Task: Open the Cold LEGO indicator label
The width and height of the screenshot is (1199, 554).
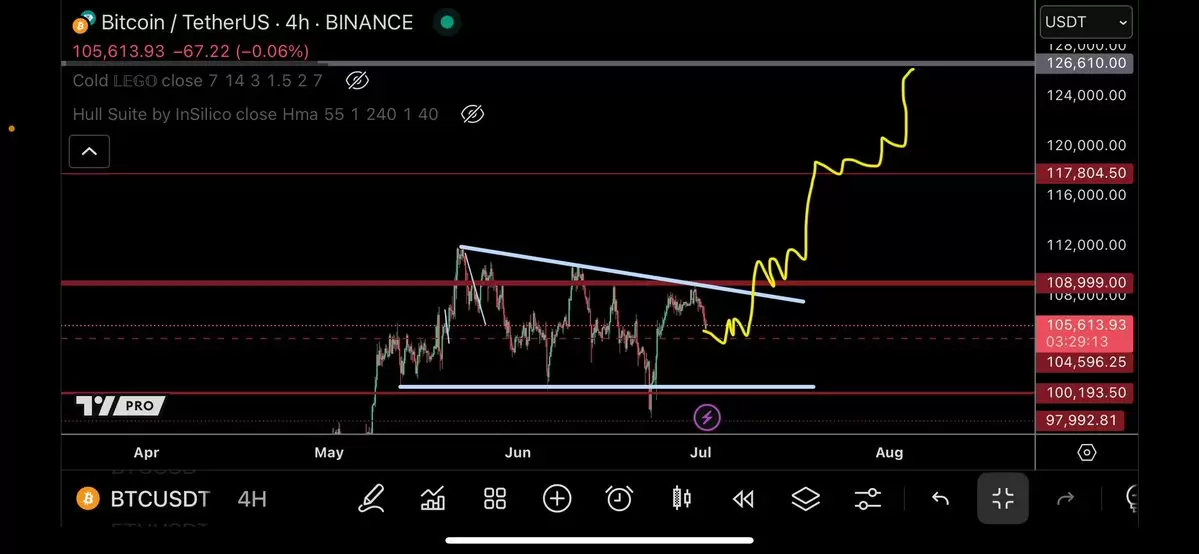Action: [197, 80]
